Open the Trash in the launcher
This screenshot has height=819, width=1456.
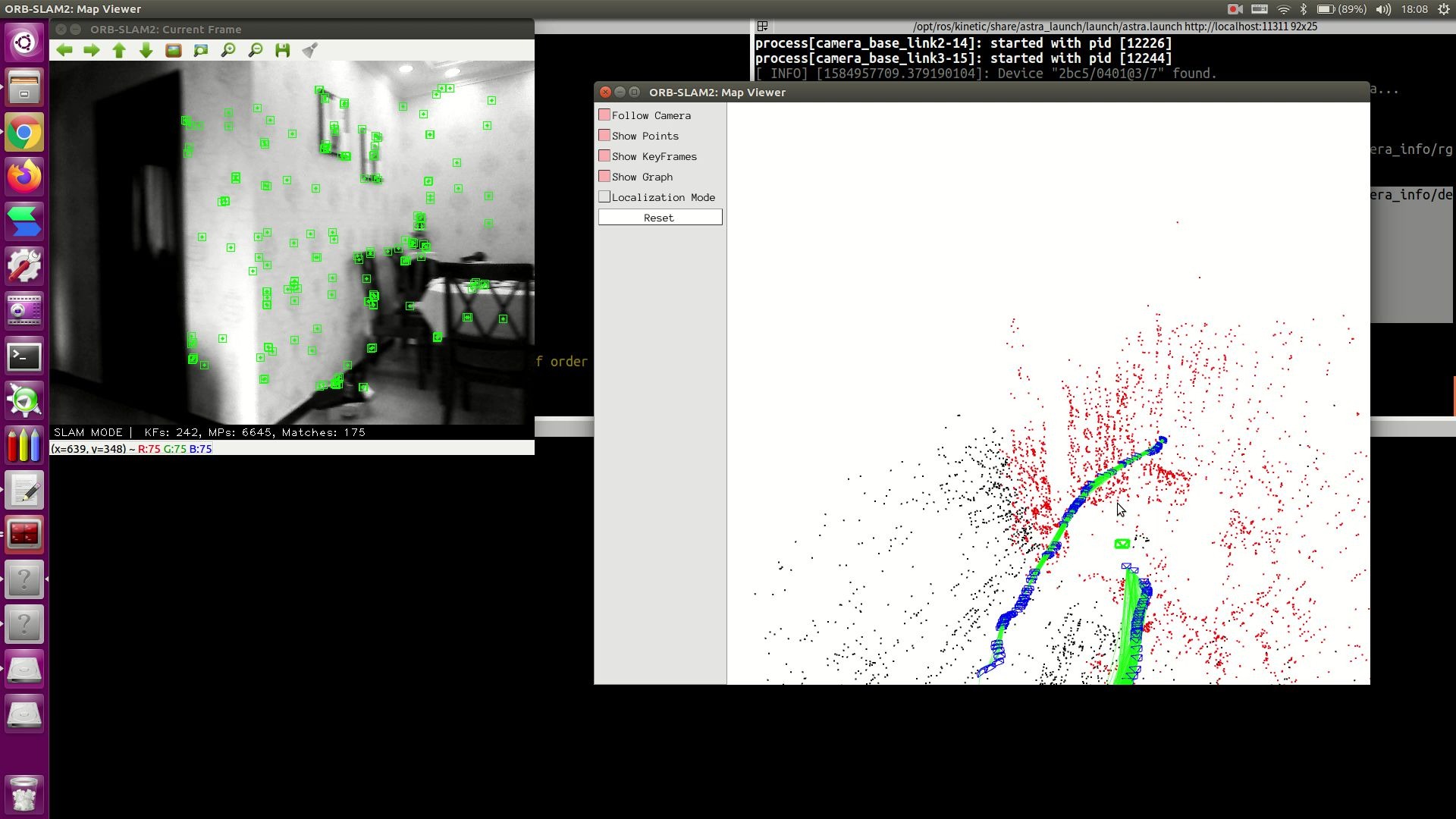[x=24, y=794]
